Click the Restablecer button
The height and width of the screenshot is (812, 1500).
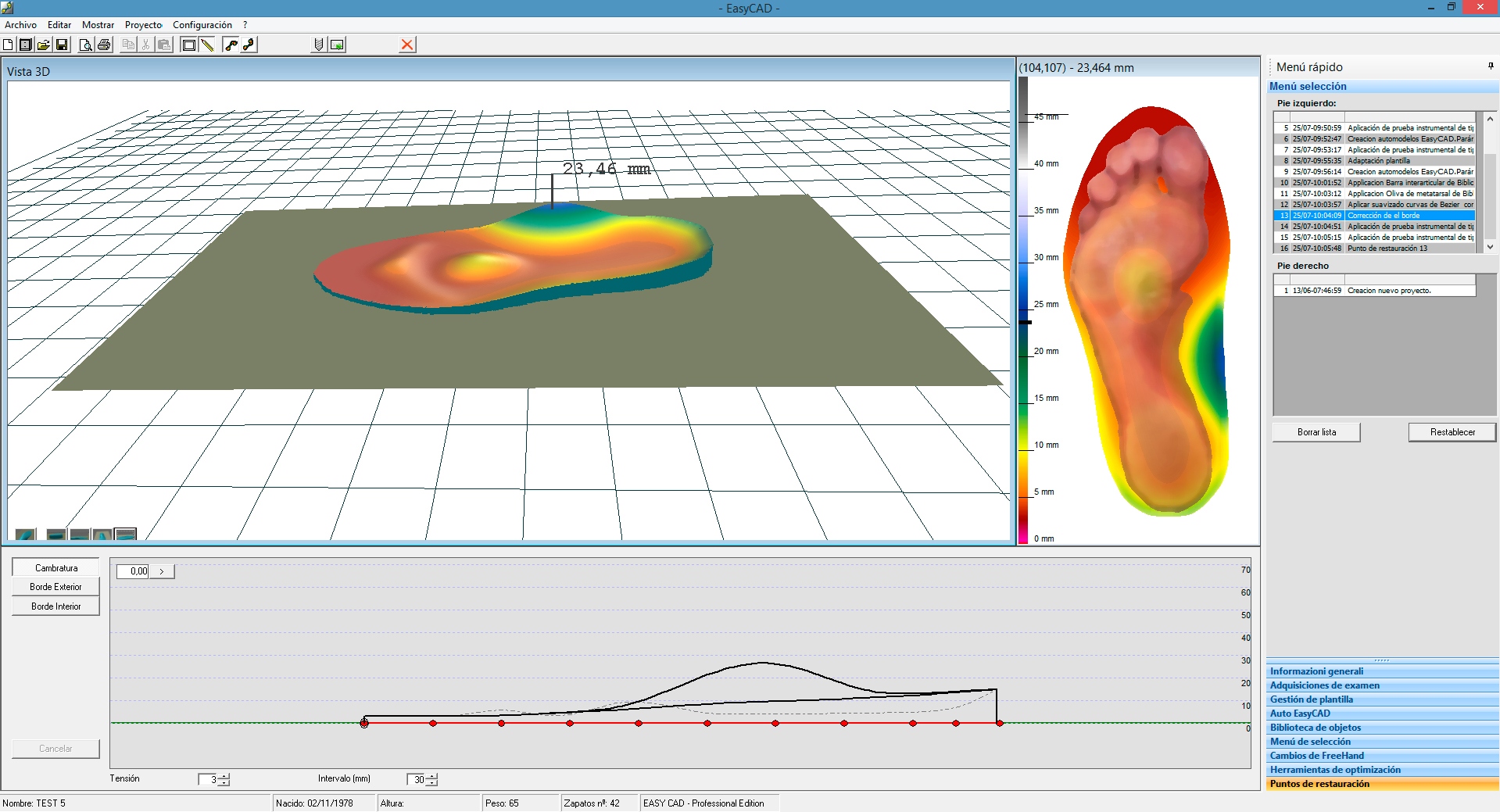tap(1452, 432)
